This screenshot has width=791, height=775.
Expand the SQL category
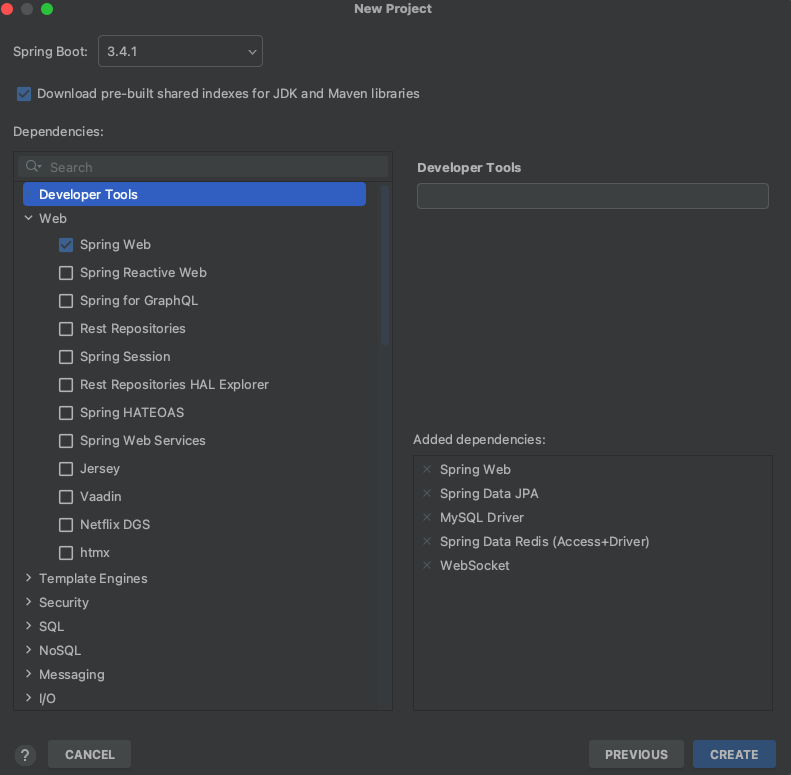coord(29,626)
